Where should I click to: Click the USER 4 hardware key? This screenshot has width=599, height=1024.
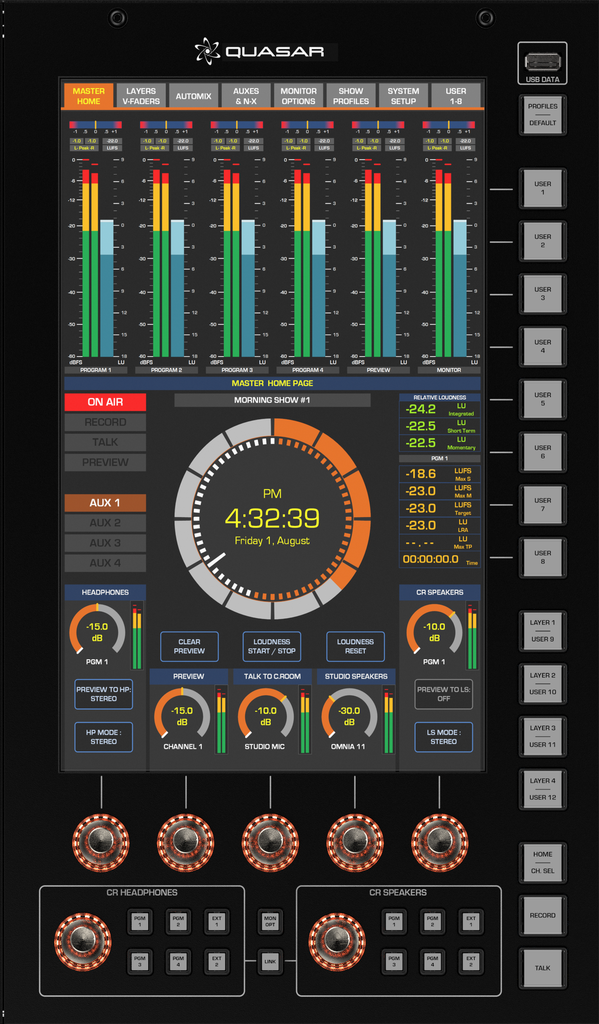[x=542, y=347]
